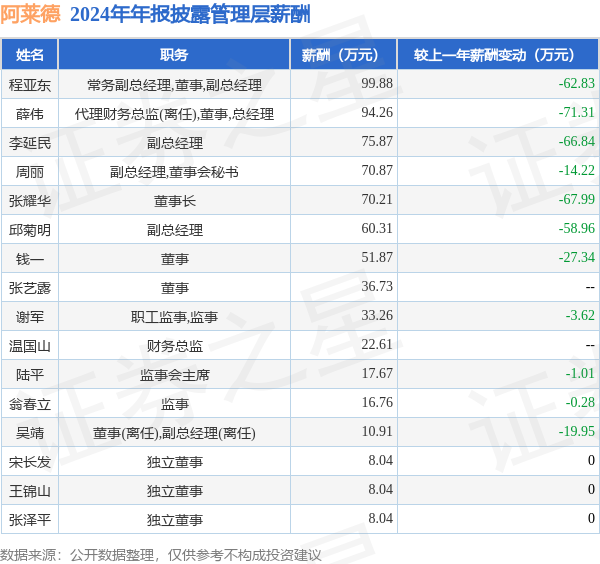
Task: Click change value -14.22
Action: [x=577, y=170]
